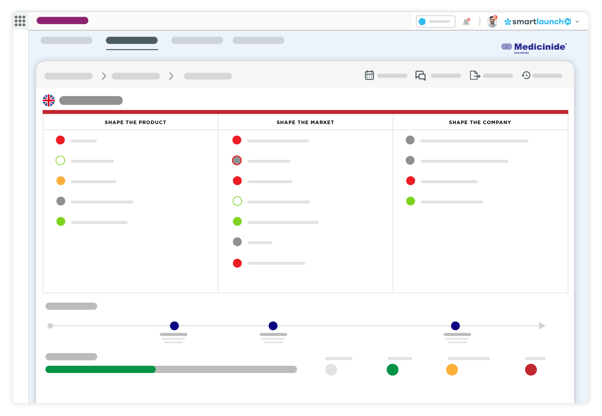Click the timeline end arrow
This screenshot has height=416, width=602.
pyautogui.click(x=542, y=326)
